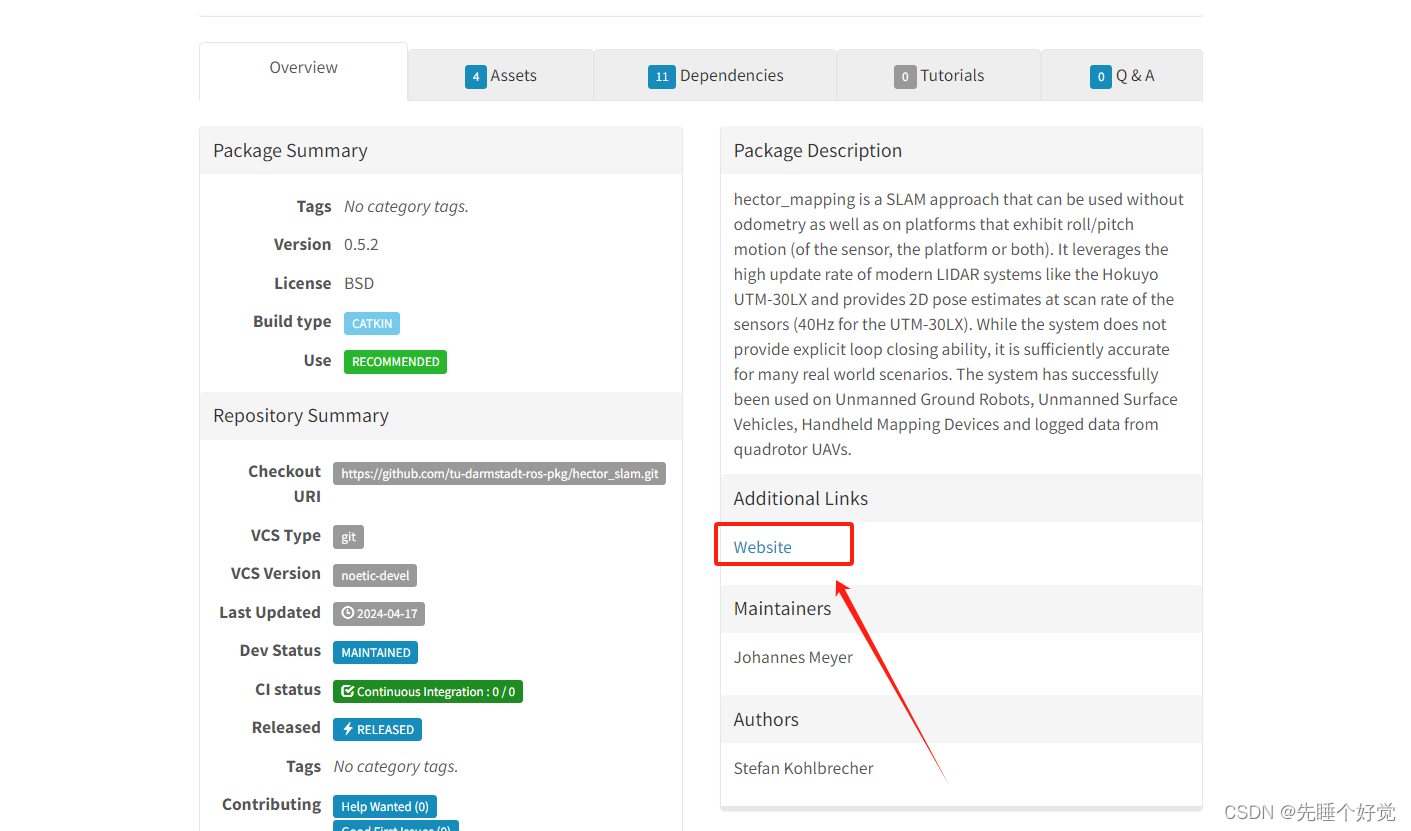Click the noetic-devel version badge
Screen dimensions: 1411x831
pyautogui.click(x=375, y=575)
